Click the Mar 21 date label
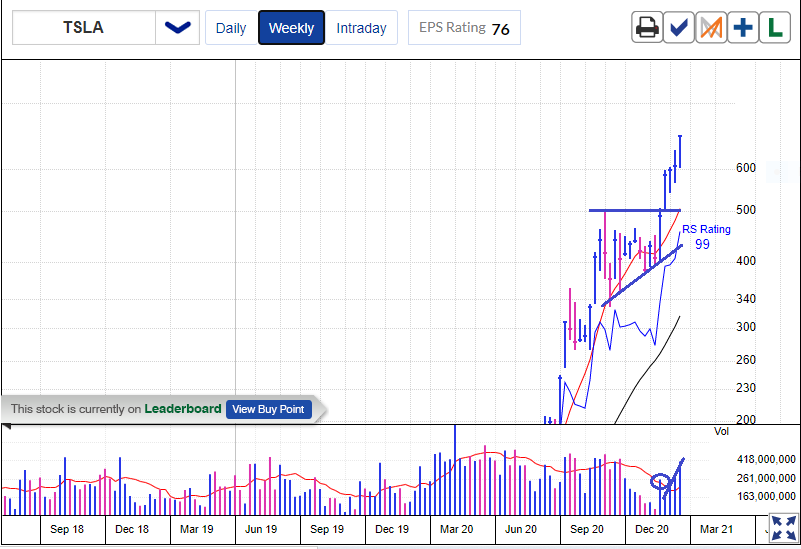Viewport: 801px width, 549px height. pyautogui.click(x=717, y=529)
